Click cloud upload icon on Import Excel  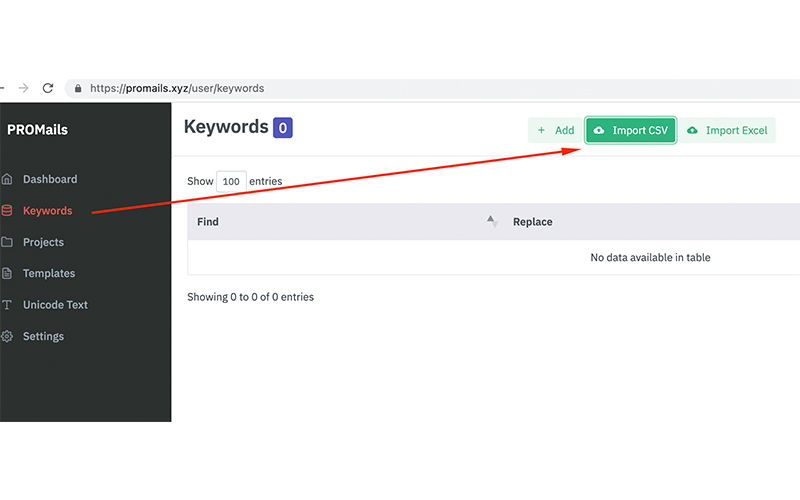click(x=692, y=131)
